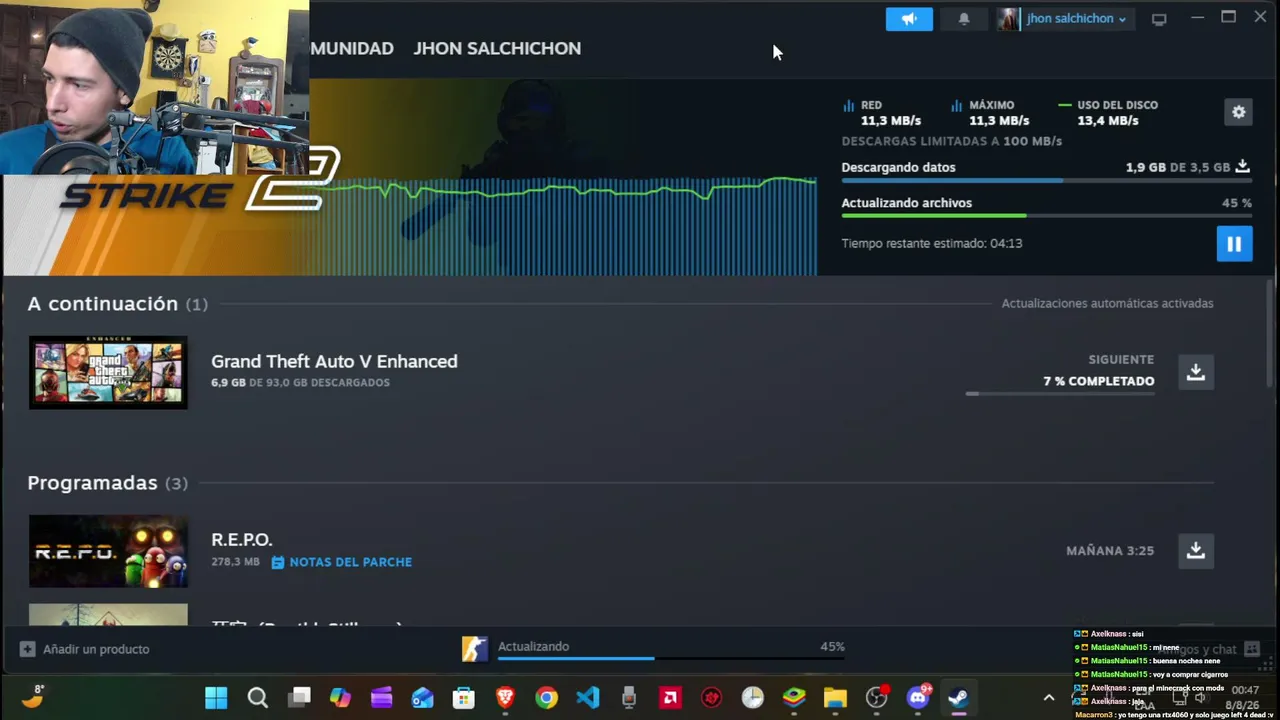Click the Grand Theft Auto V progress bar
Image resolution: width=1280 pixels, height=720 pixels.
pos(1060,394)
